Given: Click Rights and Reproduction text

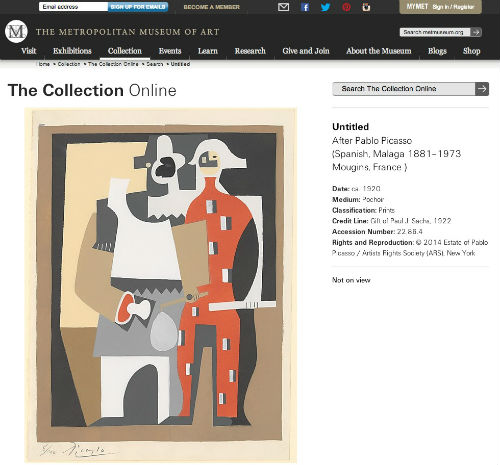Looking at the screenshot, I should pyautogui.click(x=410, y=248).
